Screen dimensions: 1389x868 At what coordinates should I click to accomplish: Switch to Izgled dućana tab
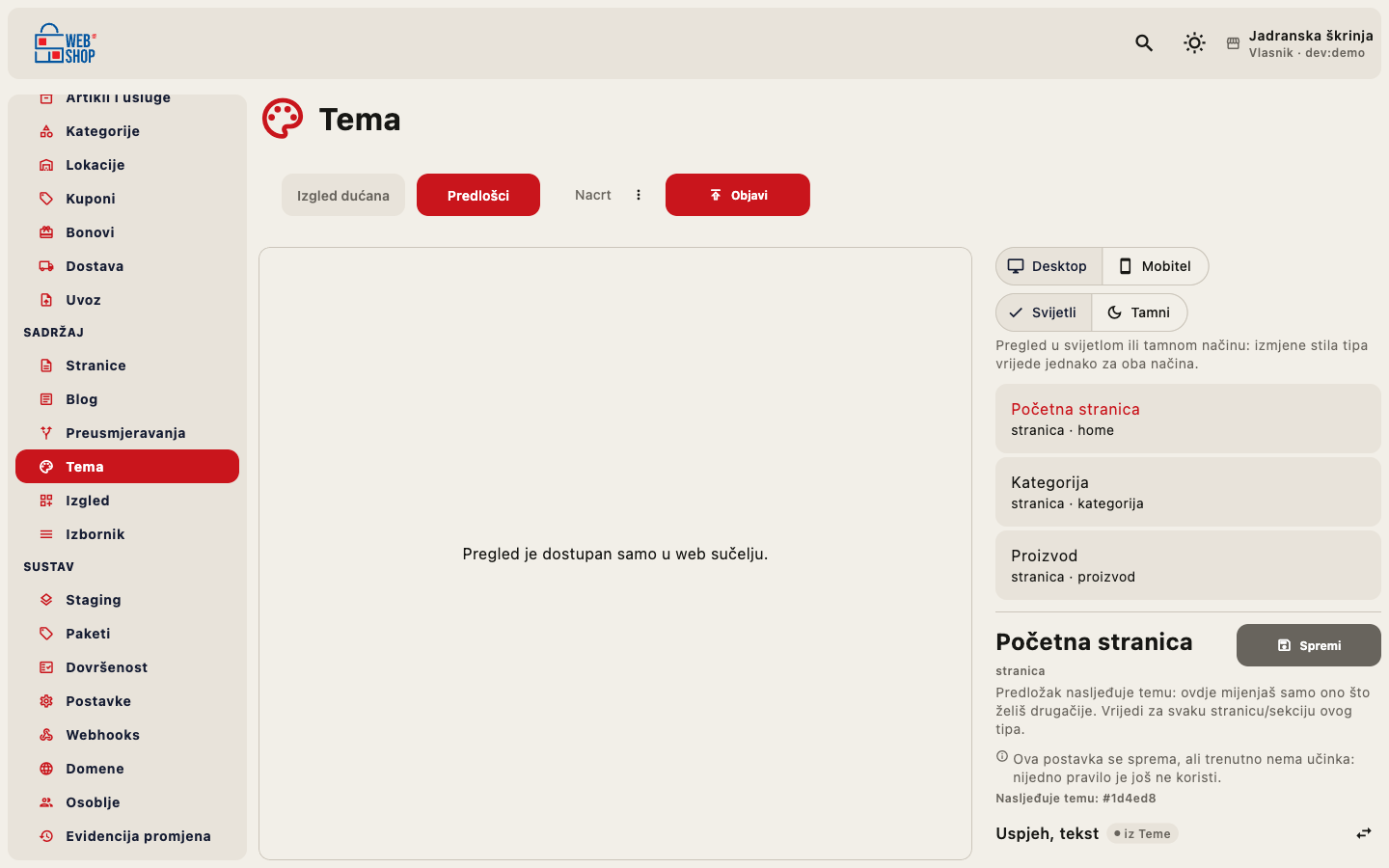pyautogui.click(x=343, y=195)
